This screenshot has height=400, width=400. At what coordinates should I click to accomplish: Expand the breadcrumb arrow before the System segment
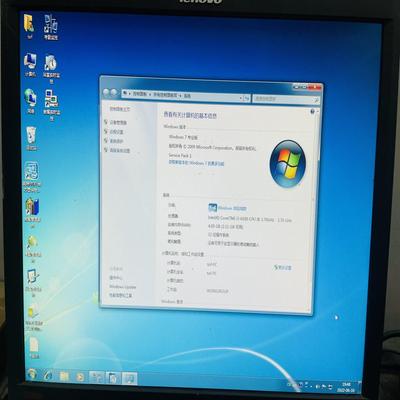click(180, 96)
